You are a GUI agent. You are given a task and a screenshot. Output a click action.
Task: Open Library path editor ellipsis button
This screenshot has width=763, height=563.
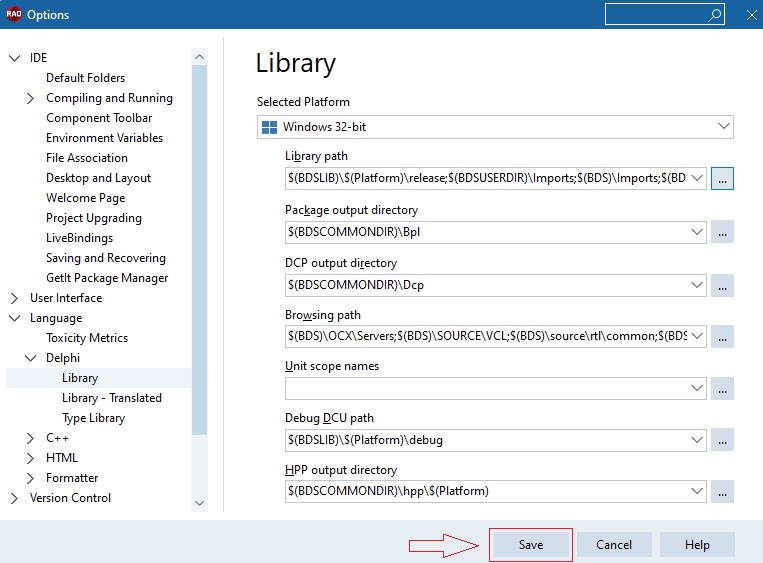point(722,179)
